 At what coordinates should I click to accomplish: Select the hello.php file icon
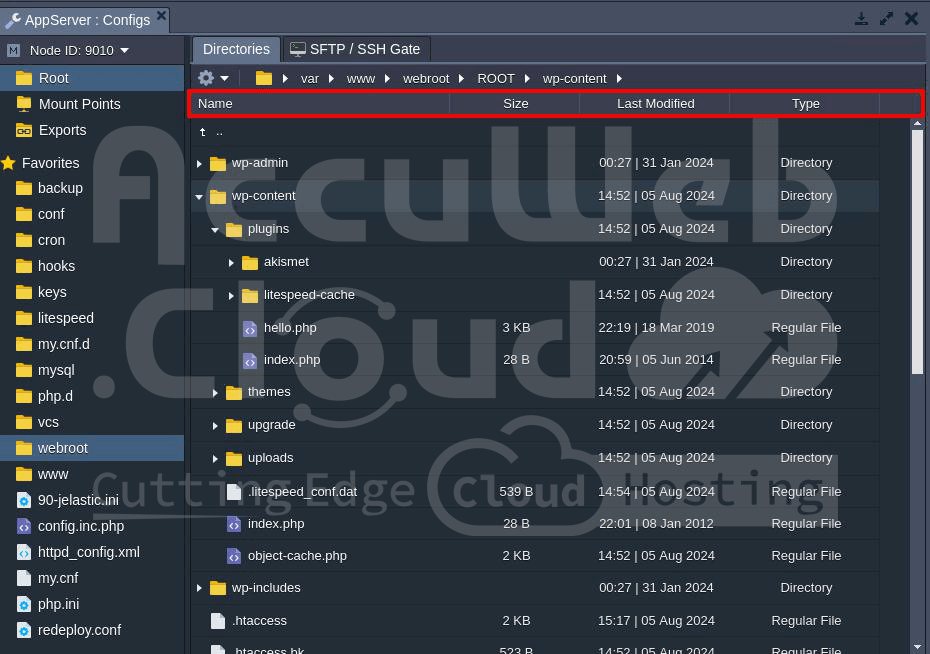pos(250,328)
